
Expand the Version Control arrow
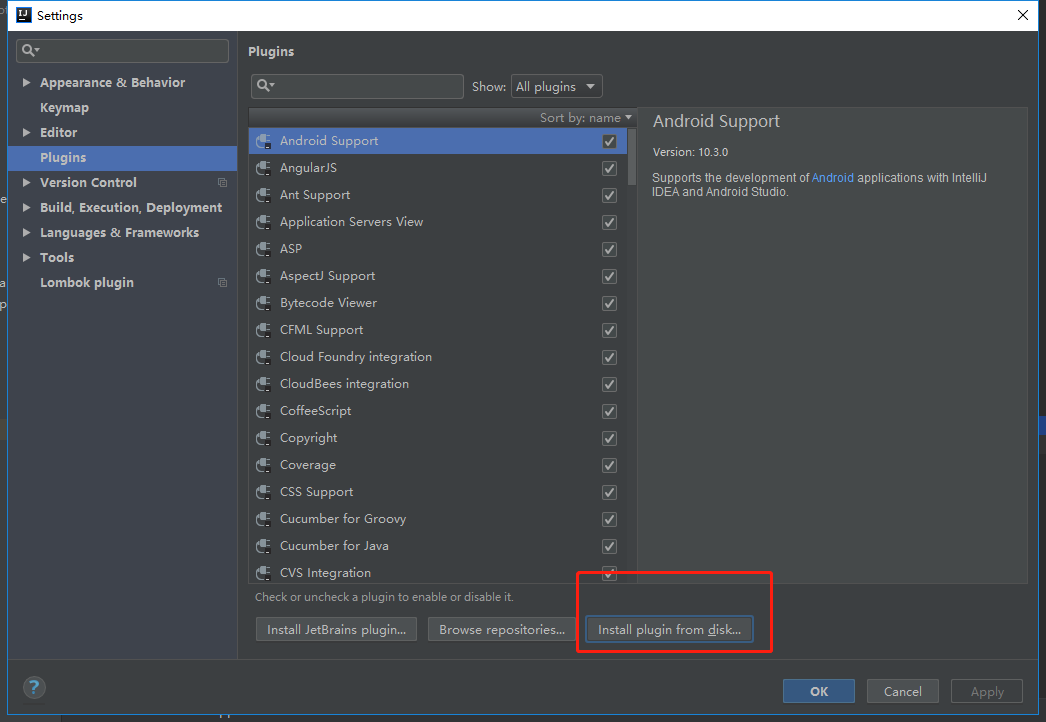pyautogui.click(x=27, y=183)
